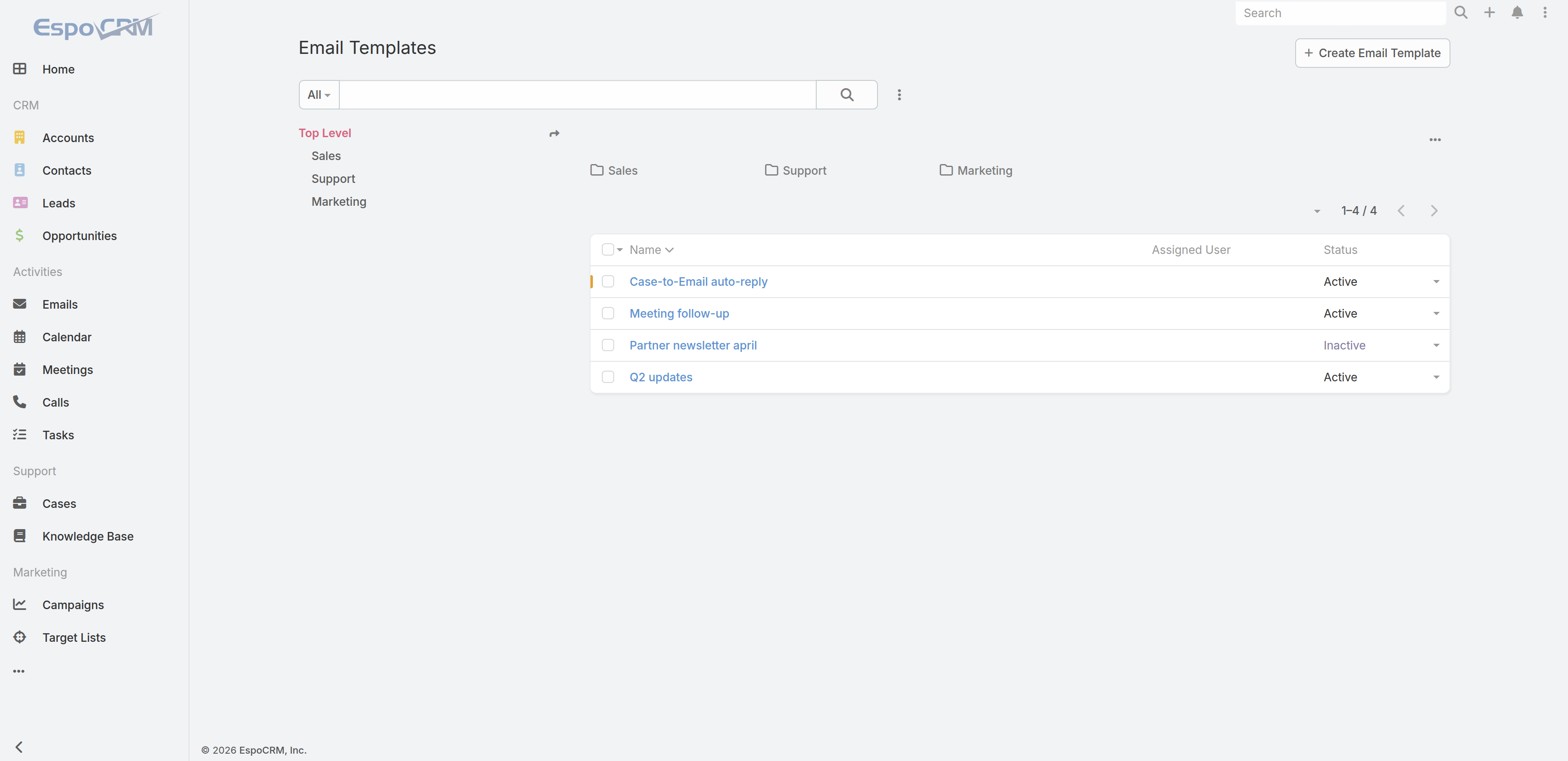
Task: Open row actions dropdown for Meeting follow-up
Action: [x=1436, y=314]
